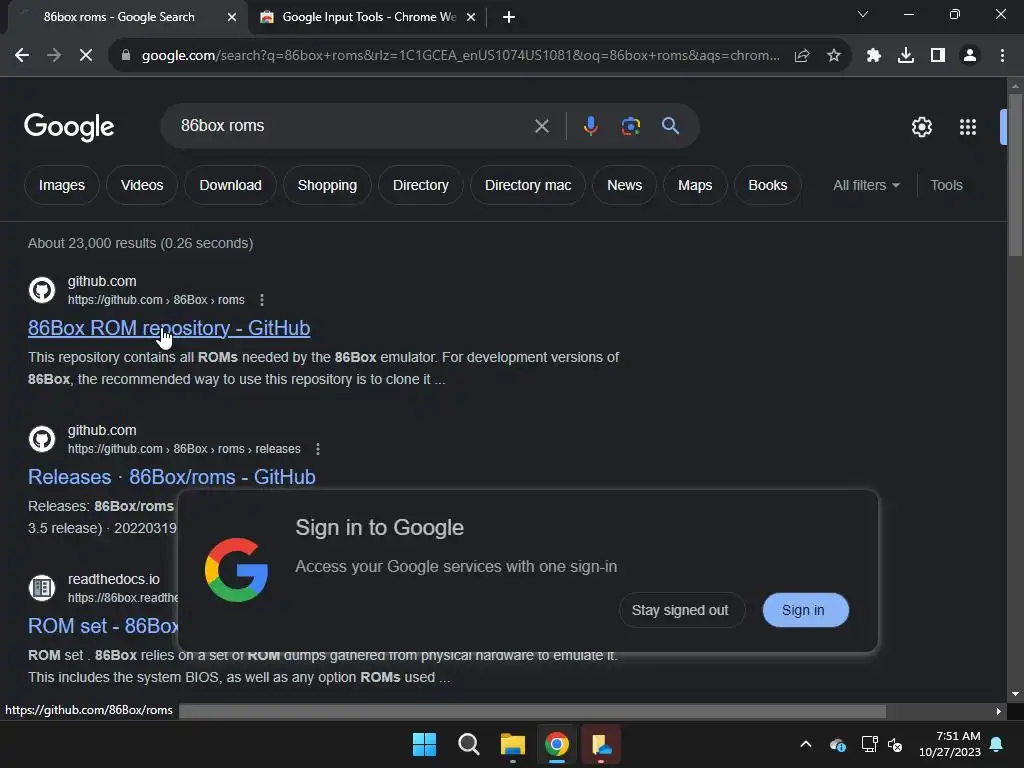The image size is (1024, 768).
Task: Open Windows taskbar search
Action: (x=468, y=744)
